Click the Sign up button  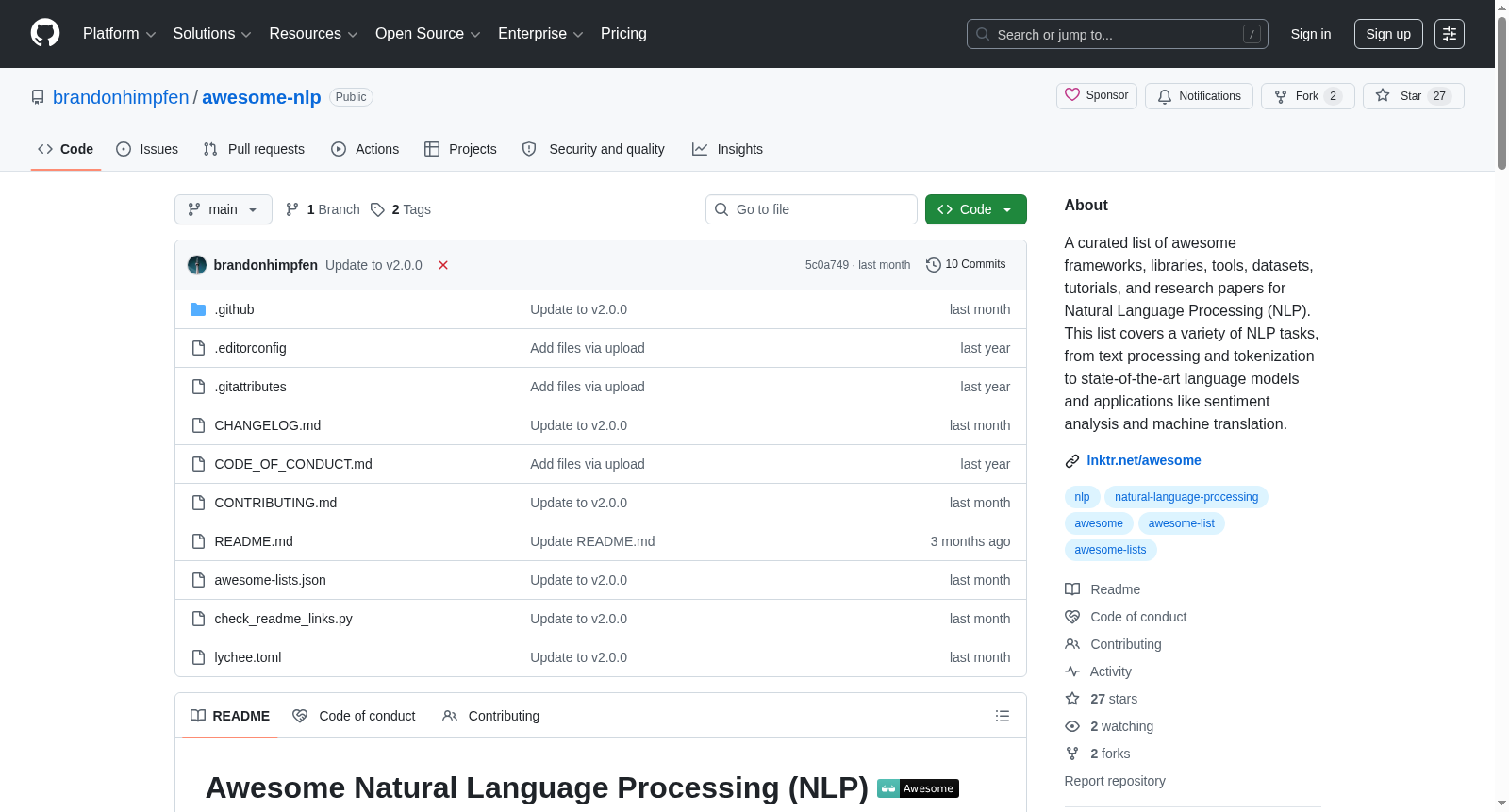pos(1388,34)
